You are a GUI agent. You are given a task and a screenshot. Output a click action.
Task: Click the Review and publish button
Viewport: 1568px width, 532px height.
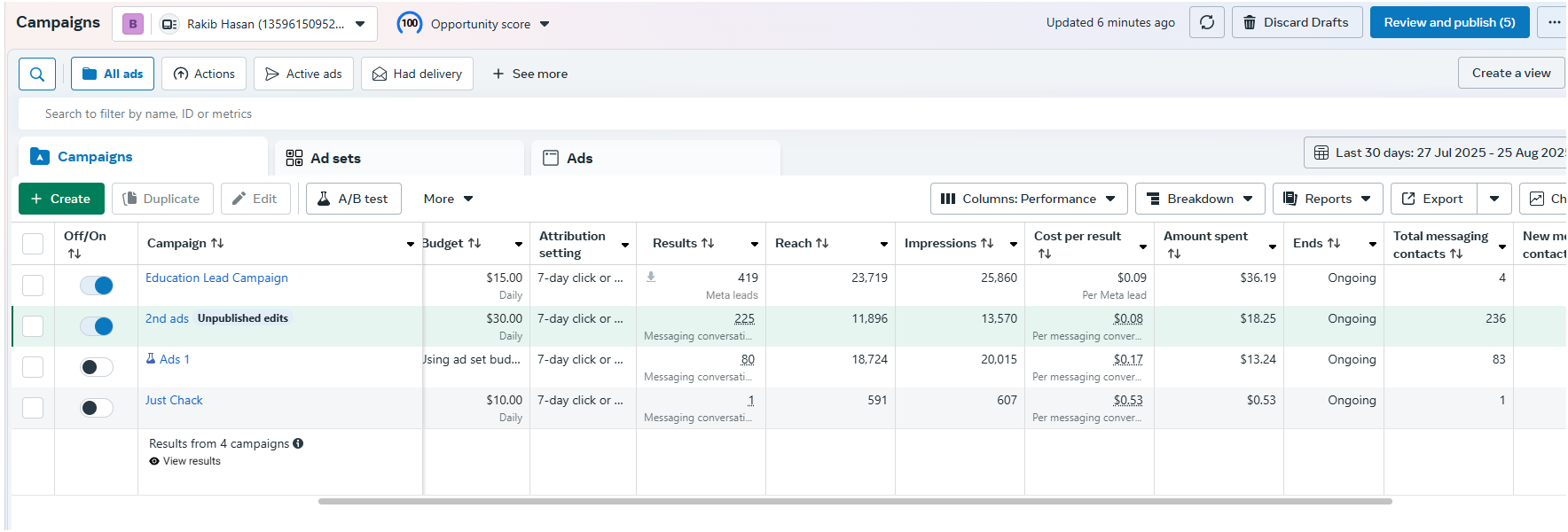point(1449,23)
